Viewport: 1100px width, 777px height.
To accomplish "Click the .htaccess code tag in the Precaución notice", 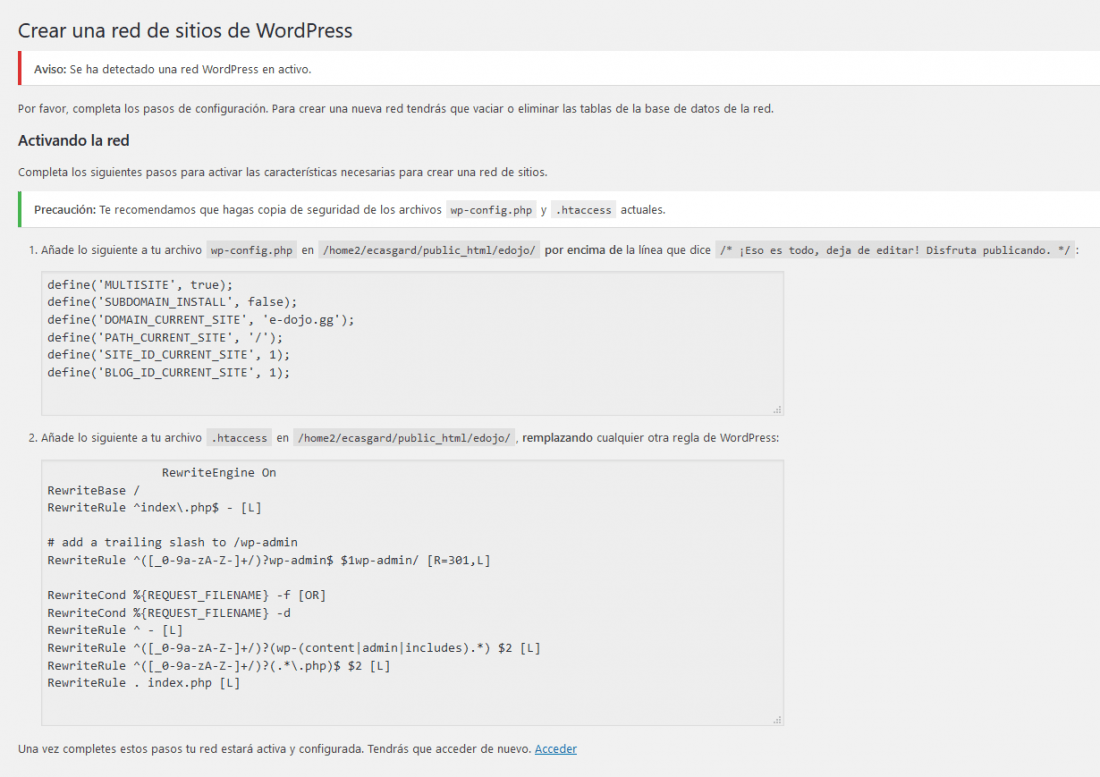I will 584,210.
